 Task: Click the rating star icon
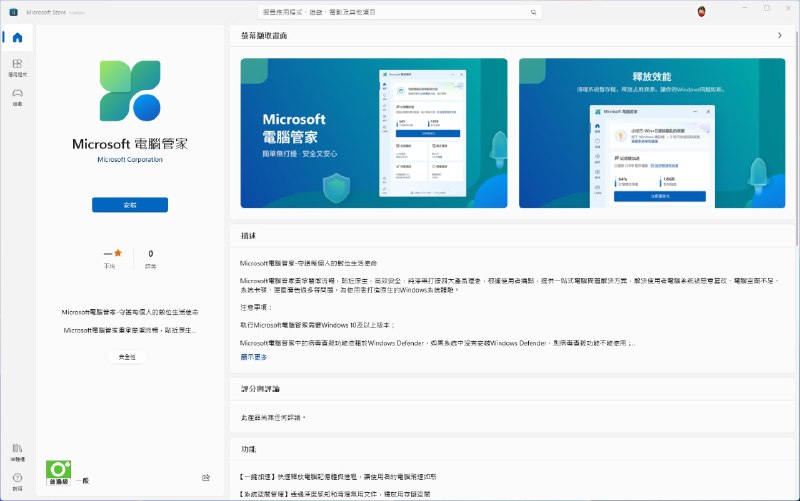coord(118,253)
